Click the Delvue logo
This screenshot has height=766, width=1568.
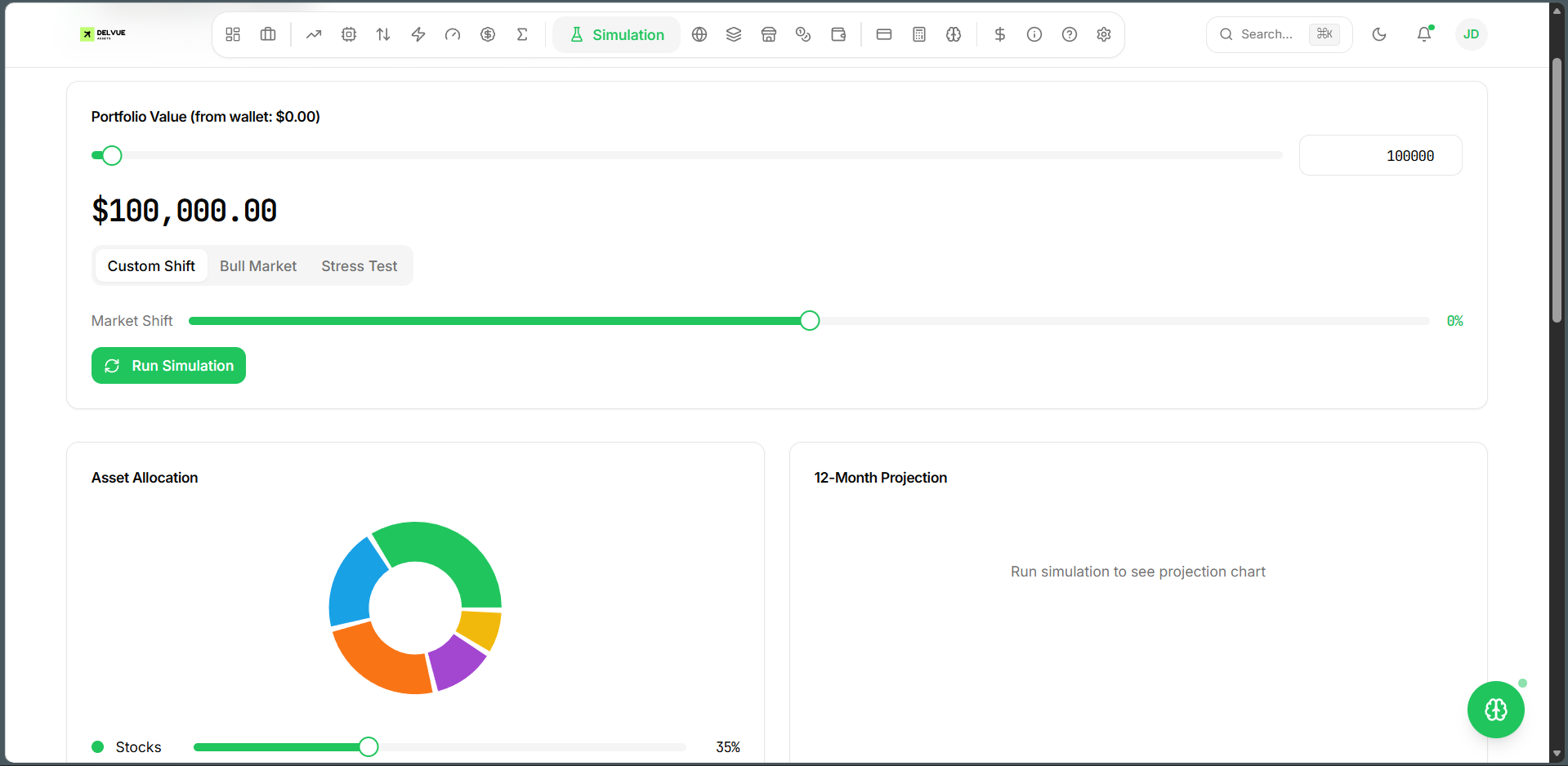[x=103, y=34]
